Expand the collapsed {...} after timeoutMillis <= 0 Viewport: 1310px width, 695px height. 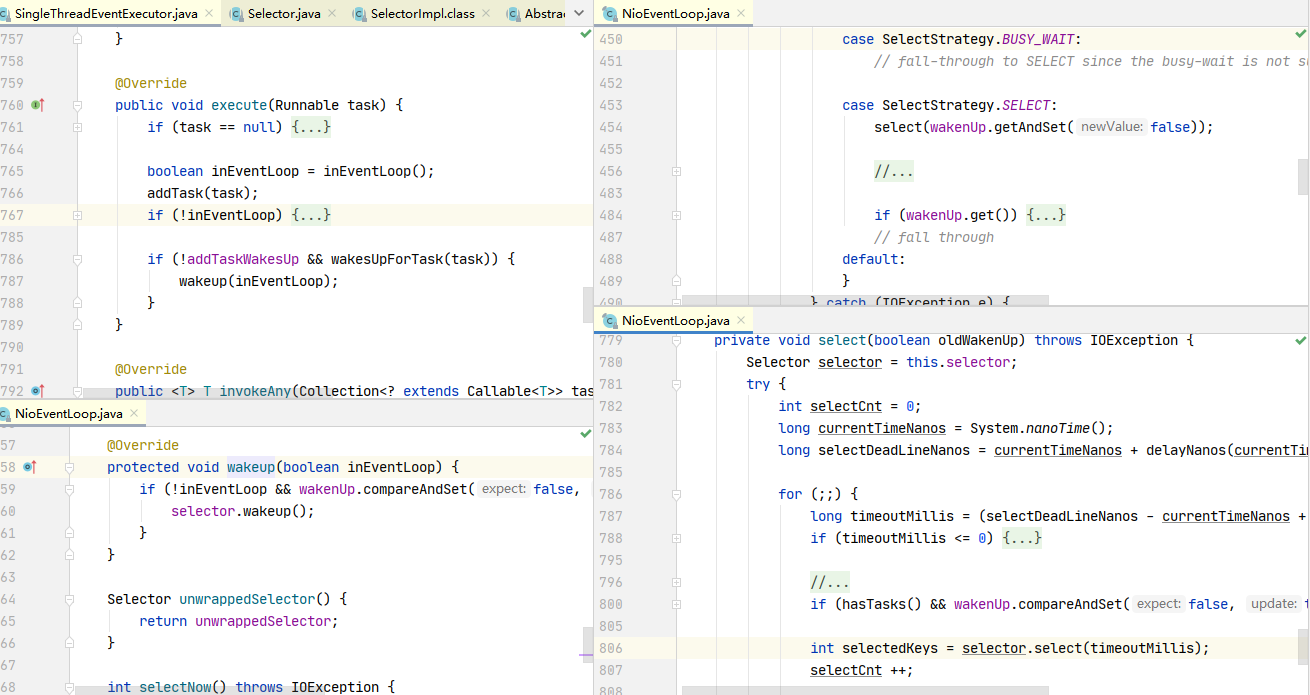pyautogui.click(x=1022, y=538)
